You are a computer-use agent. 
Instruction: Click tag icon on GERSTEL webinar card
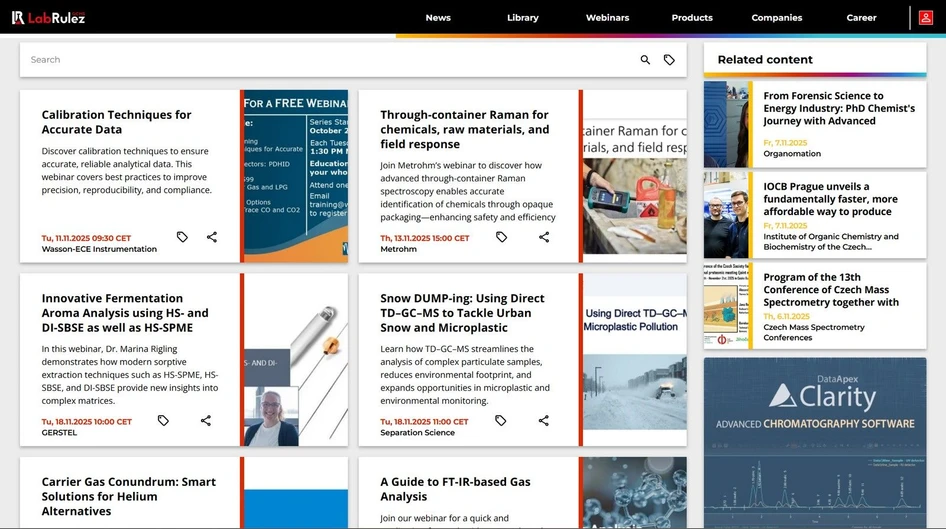[x=163, y=421]
